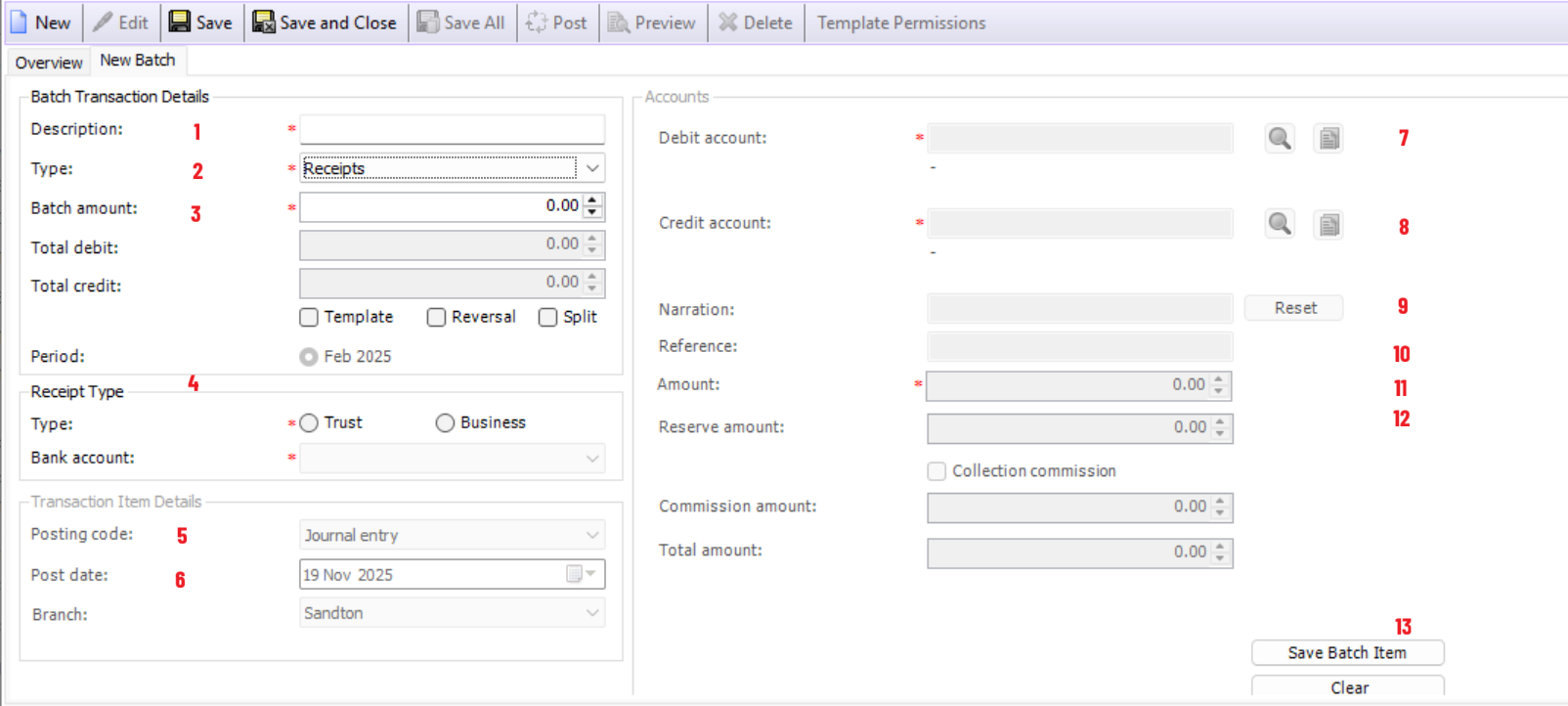Click the Edit pencil toolbar button
1568x706 pixels.
click(120, 22)
